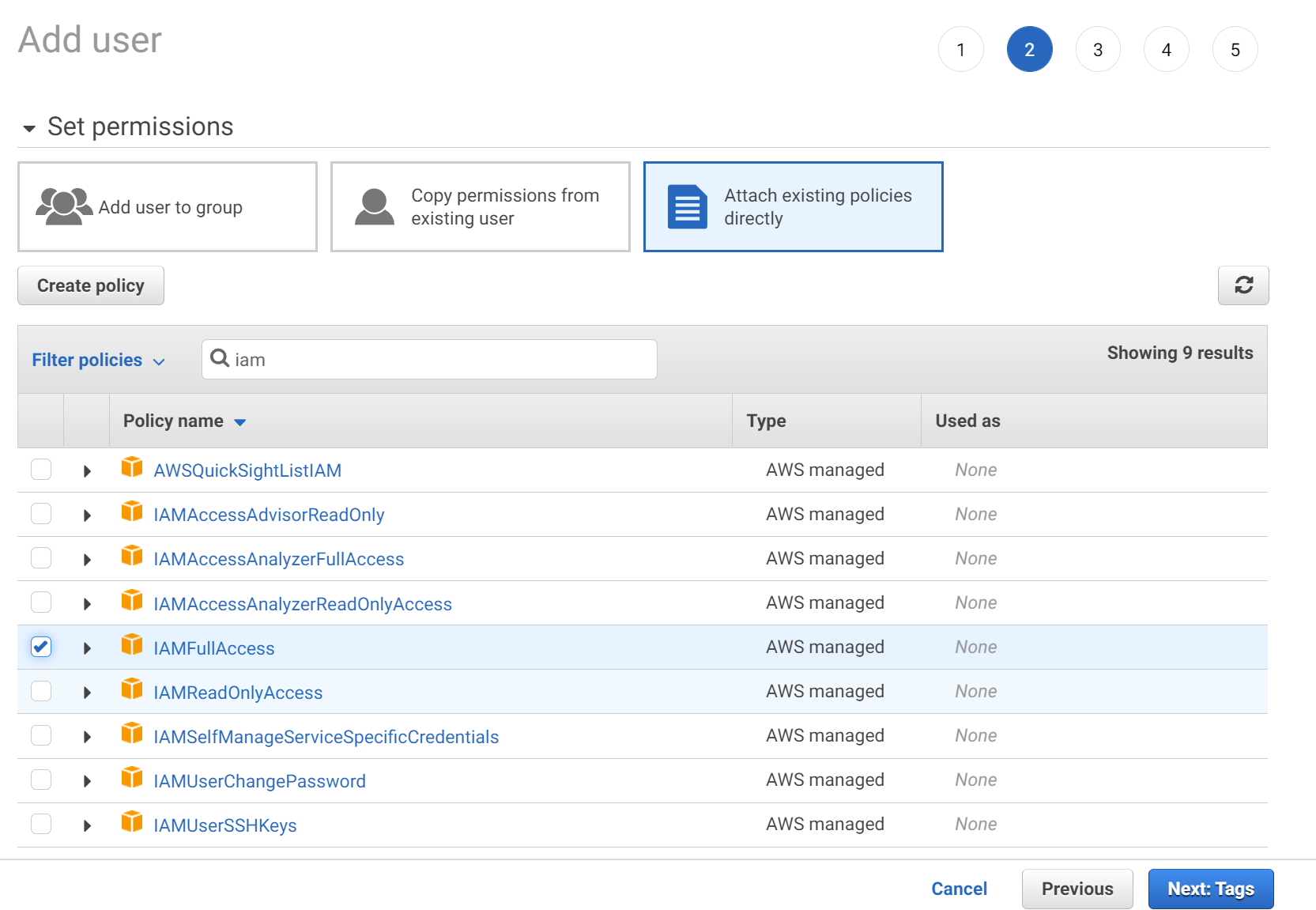Screen dimensions: 1316x910
Task: Expand details for IAMUserSSHKeys row
Action: tap(87, 825)
